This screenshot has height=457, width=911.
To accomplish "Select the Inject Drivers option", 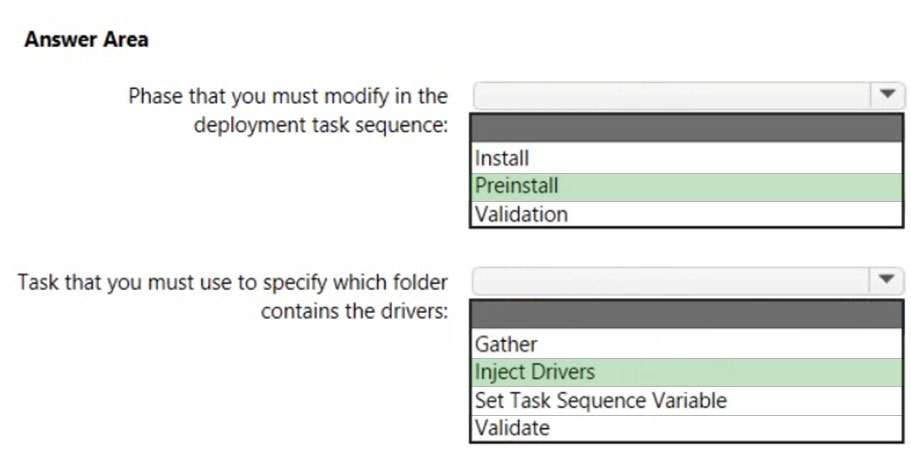I will [x=687, y=372].
